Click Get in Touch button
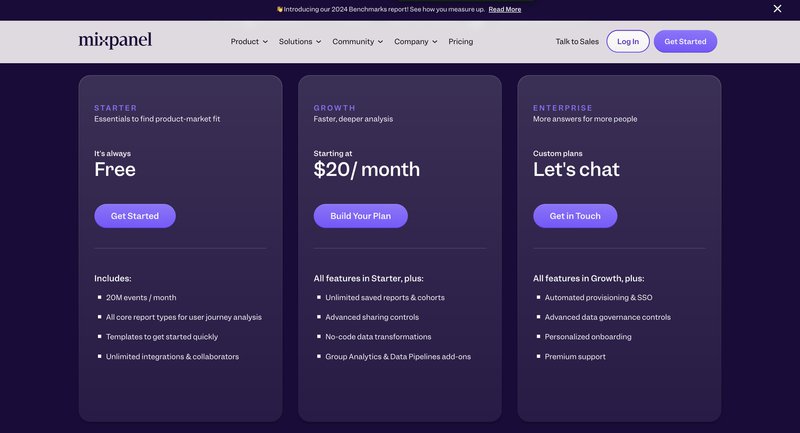This screenshot has height=433, width=800. (x=575, y=216)
